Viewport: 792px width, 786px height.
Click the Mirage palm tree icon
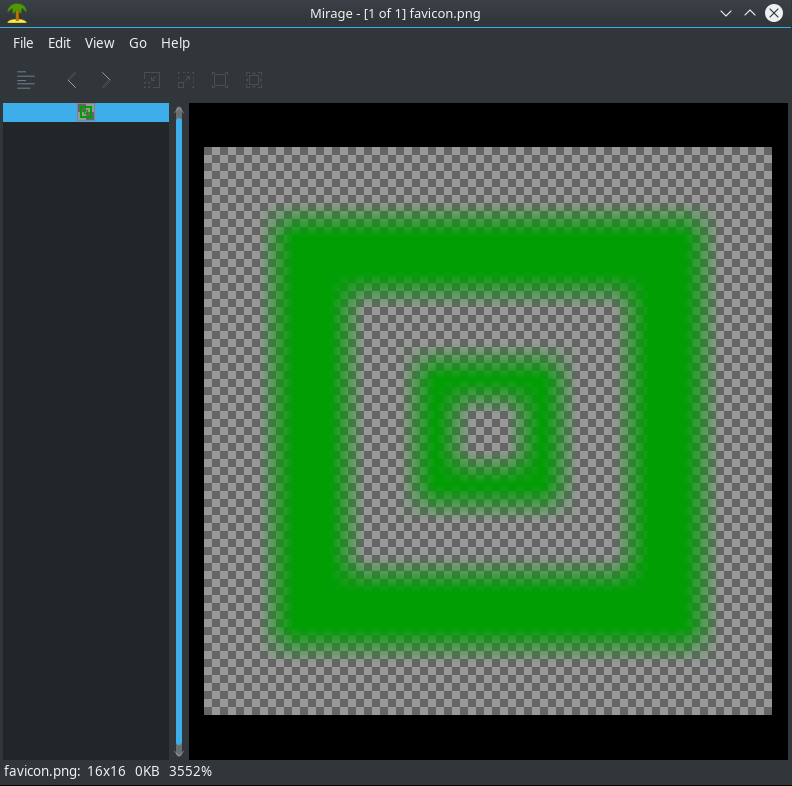tap(17, 13)
